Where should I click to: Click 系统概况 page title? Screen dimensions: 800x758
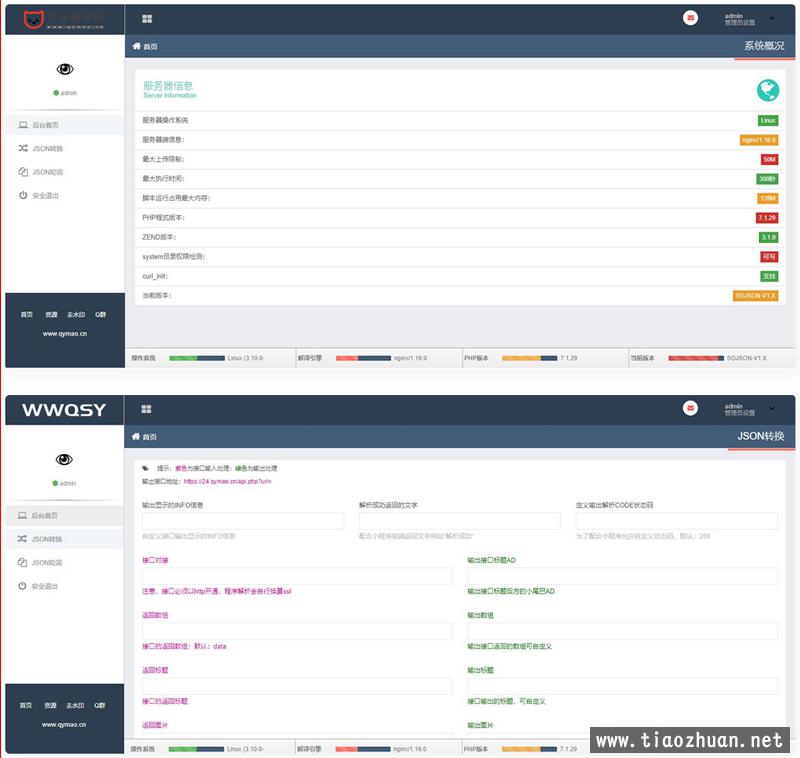click(x=764, y=46)
